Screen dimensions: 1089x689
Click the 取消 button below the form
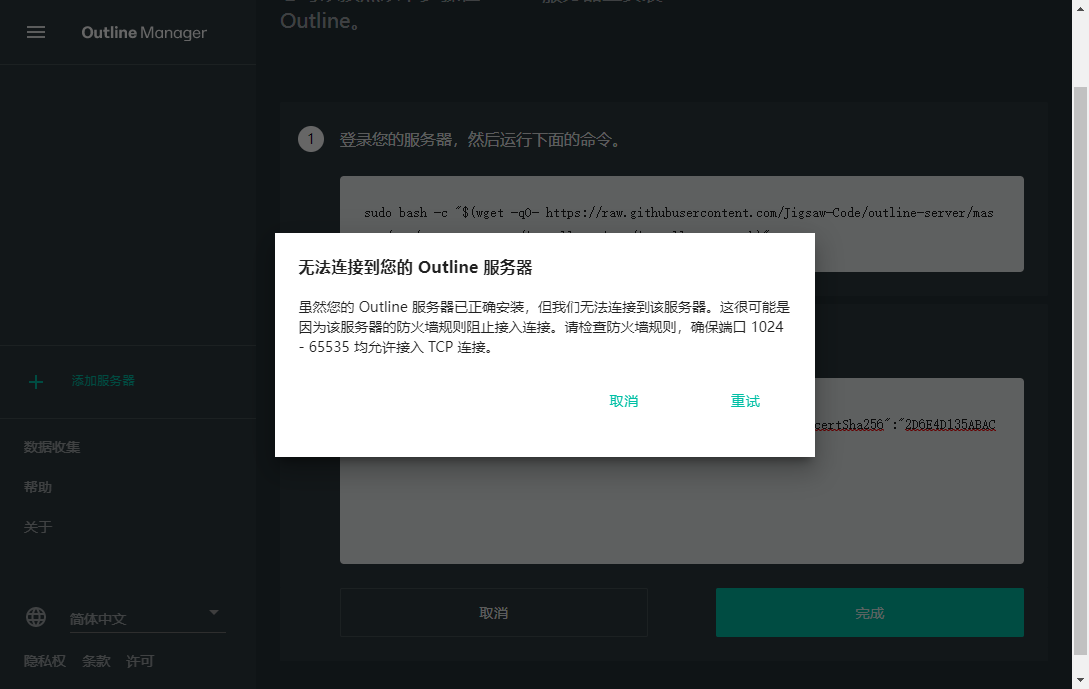coord(494,613)
